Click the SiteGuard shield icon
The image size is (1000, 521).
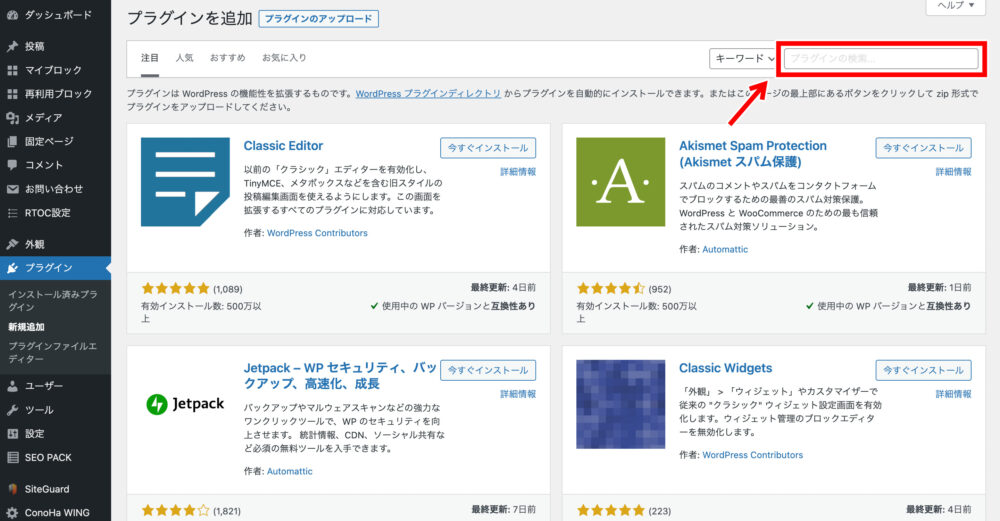[x=12, y=489]
